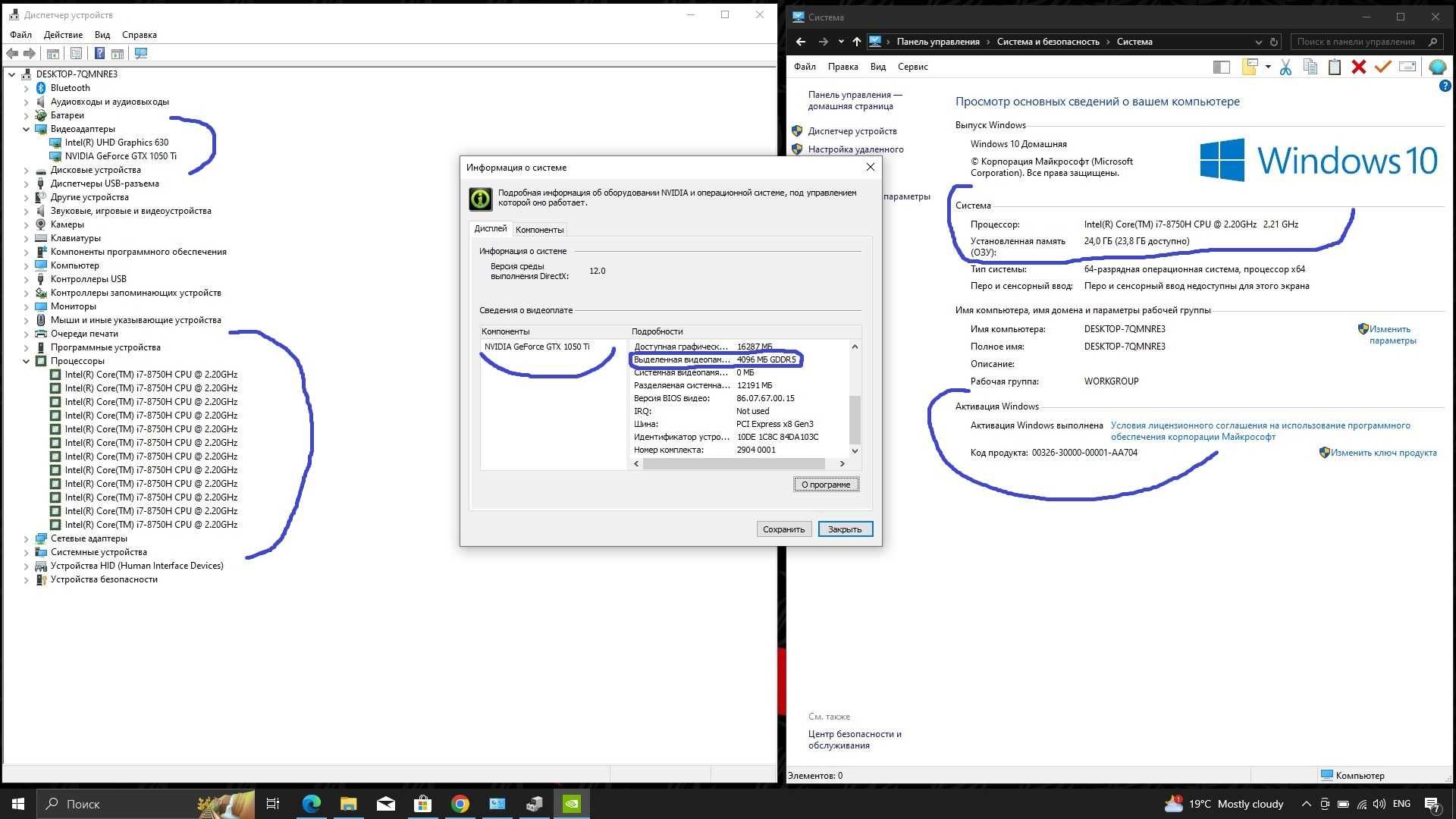The height and width of the screenshot is (819, 1456).
Task: Switch to the Компоненты tab in NVIDIA dialog
Action: coord(539,230)
